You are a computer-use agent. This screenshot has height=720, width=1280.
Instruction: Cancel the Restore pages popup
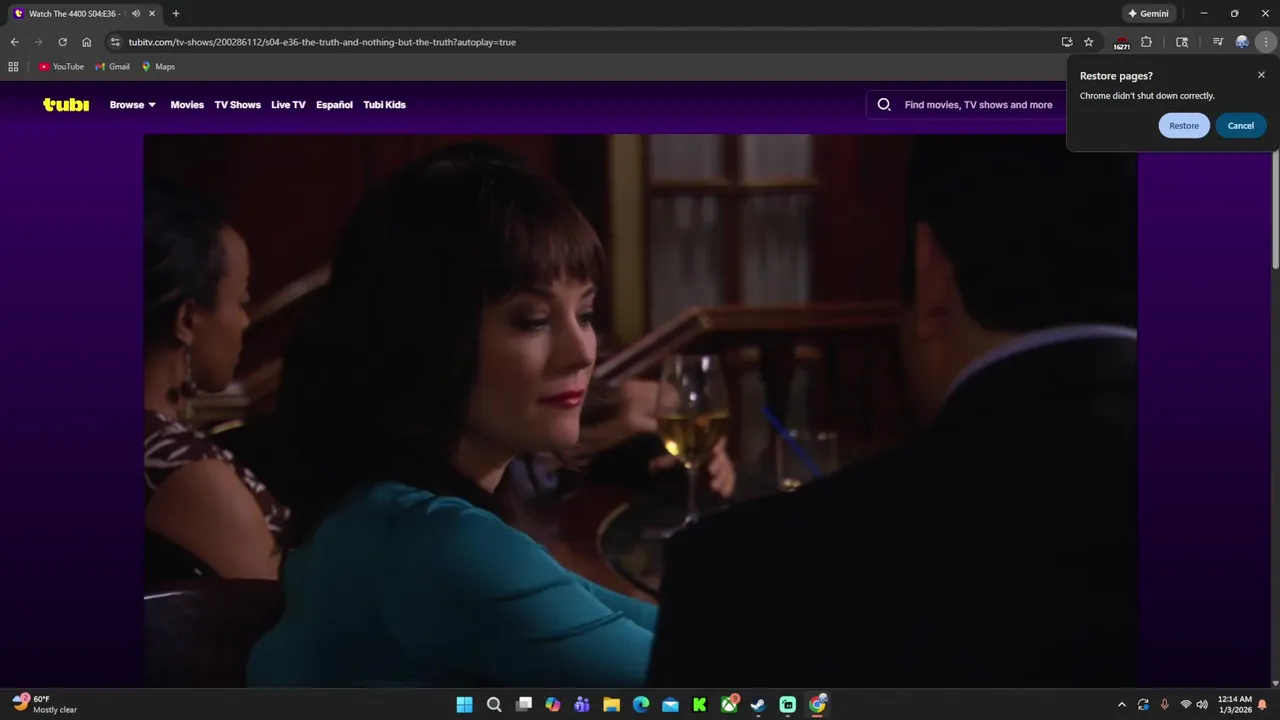pos(1241,125)
